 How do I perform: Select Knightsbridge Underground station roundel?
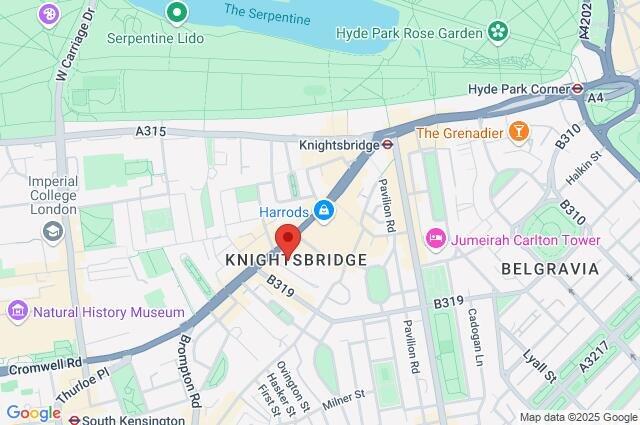[387, 145]
